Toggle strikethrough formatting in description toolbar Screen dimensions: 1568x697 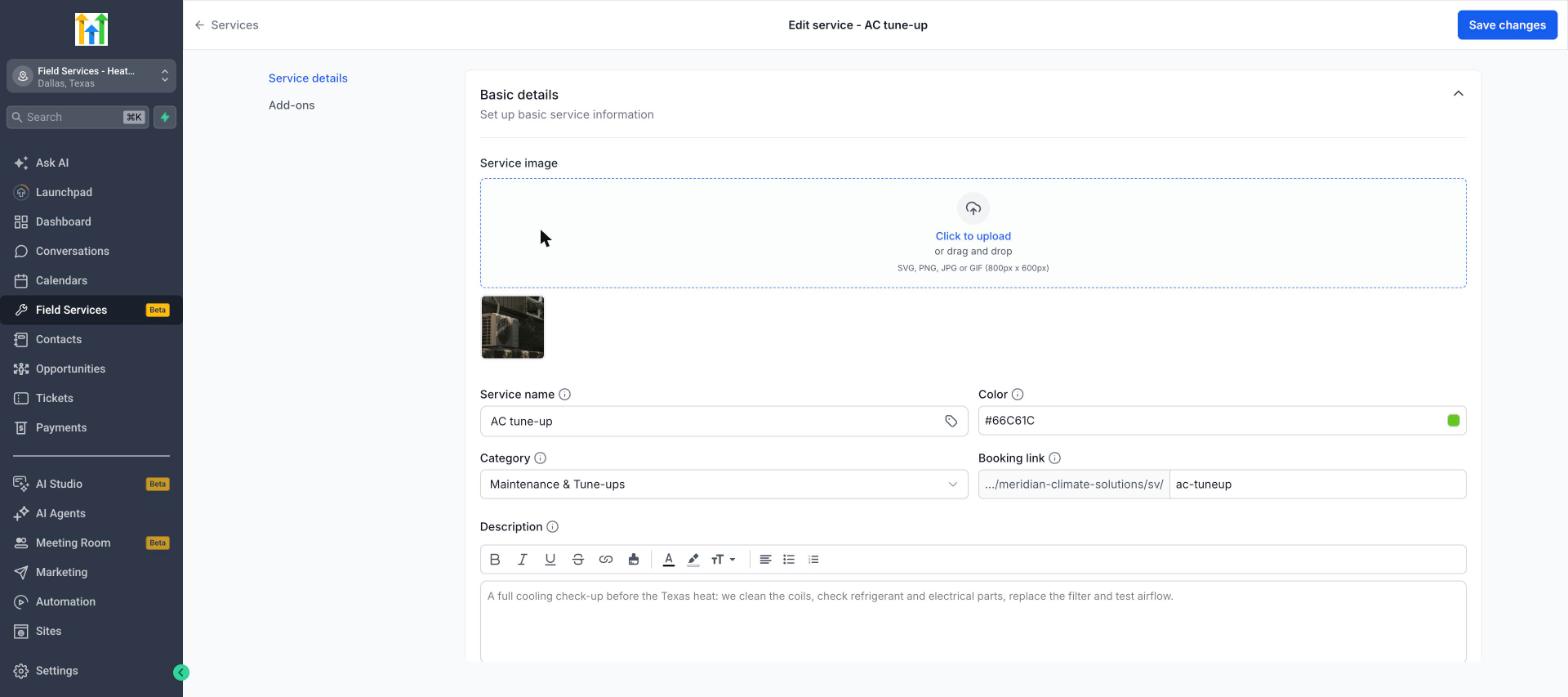578,560
